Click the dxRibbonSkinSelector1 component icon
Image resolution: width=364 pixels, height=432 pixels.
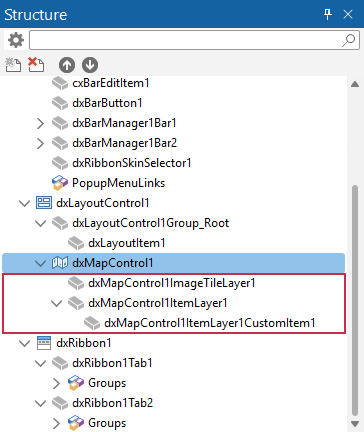(x=60, y=163)
